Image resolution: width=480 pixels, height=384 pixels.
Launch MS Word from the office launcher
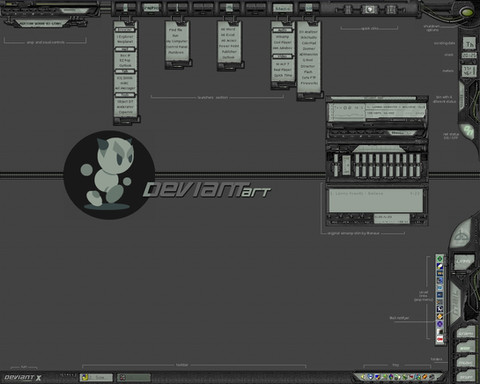tap(228, 29)
